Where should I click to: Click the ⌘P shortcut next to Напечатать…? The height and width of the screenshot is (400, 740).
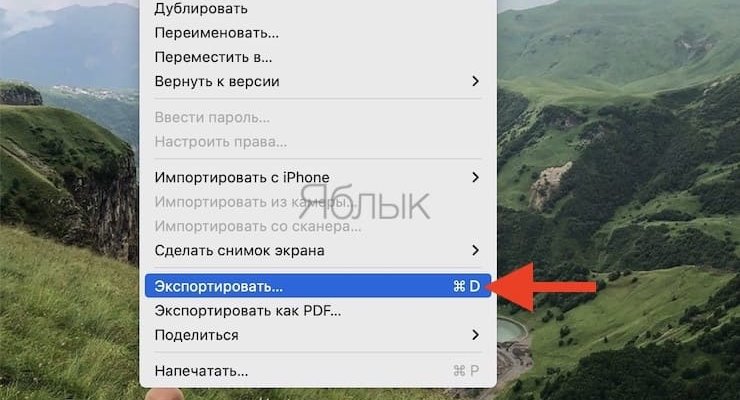click(x=466, y=371)
